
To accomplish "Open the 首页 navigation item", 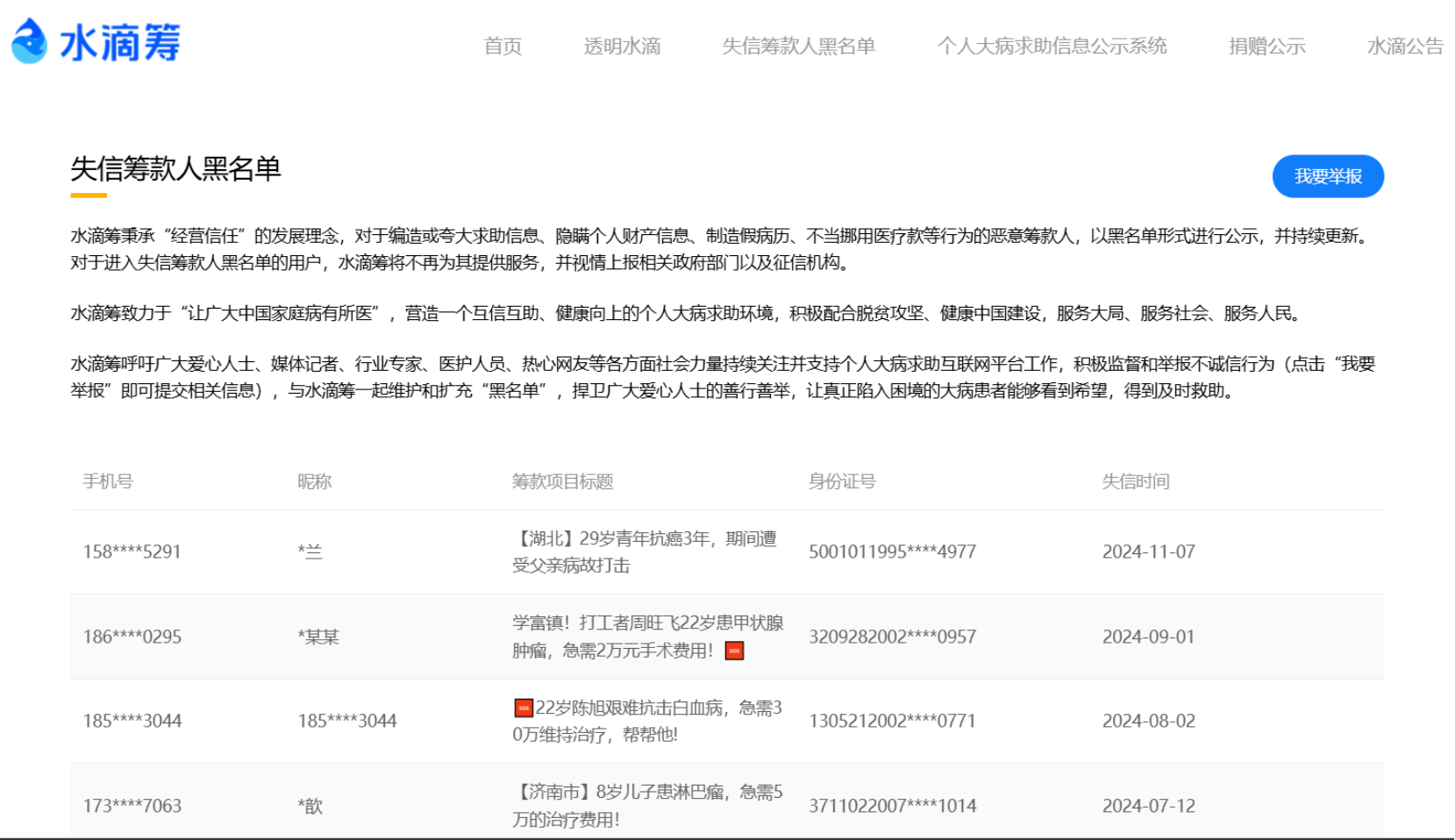I will 503,46.
